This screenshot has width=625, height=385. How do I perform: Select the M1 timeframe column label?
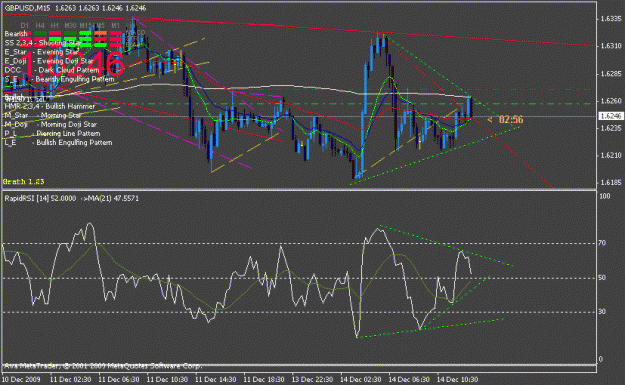tap(115, 26)
